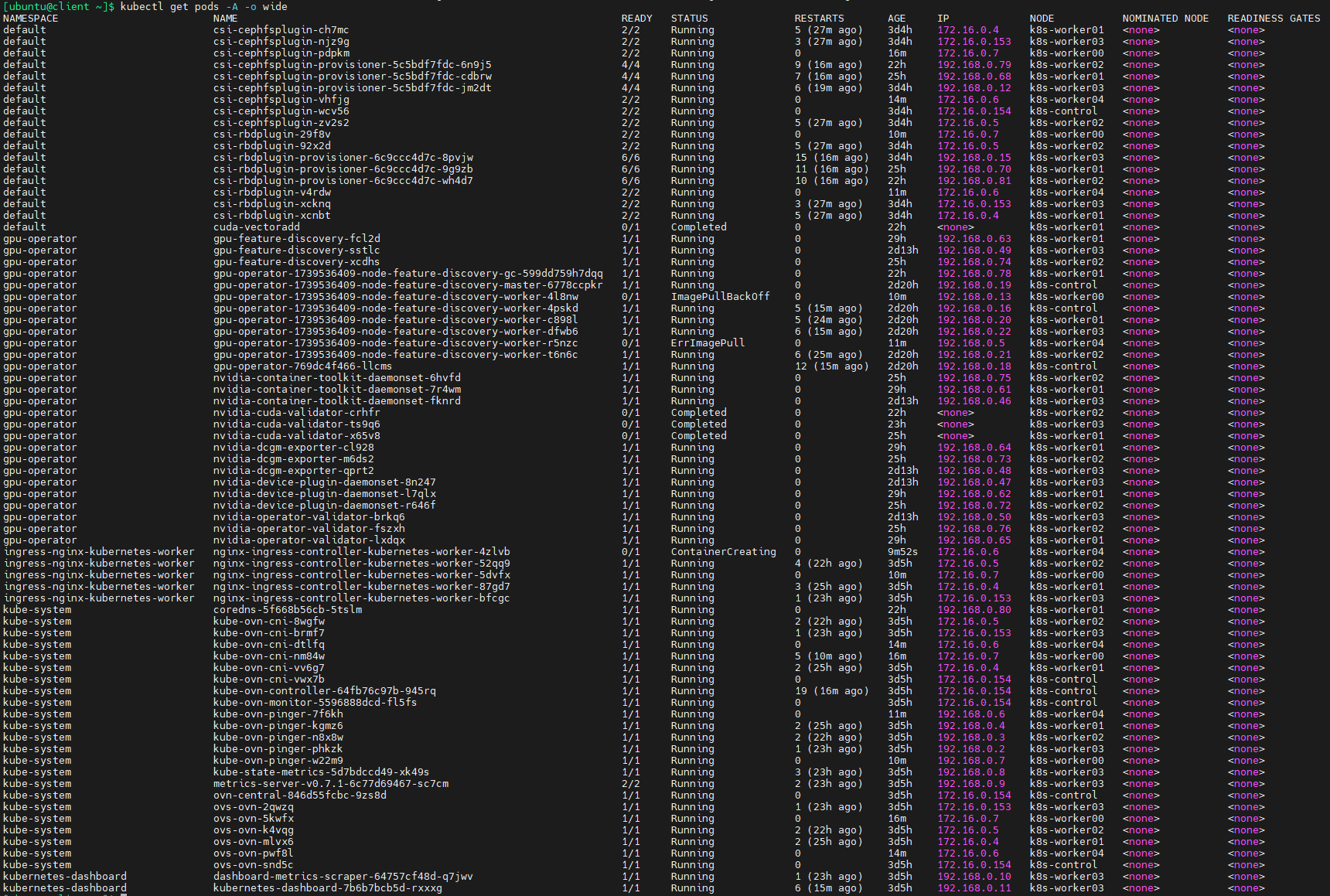1330x896 pixels.
Task: Select pod name csi-cephfsplugin-ch7mc
Action: 281,29
